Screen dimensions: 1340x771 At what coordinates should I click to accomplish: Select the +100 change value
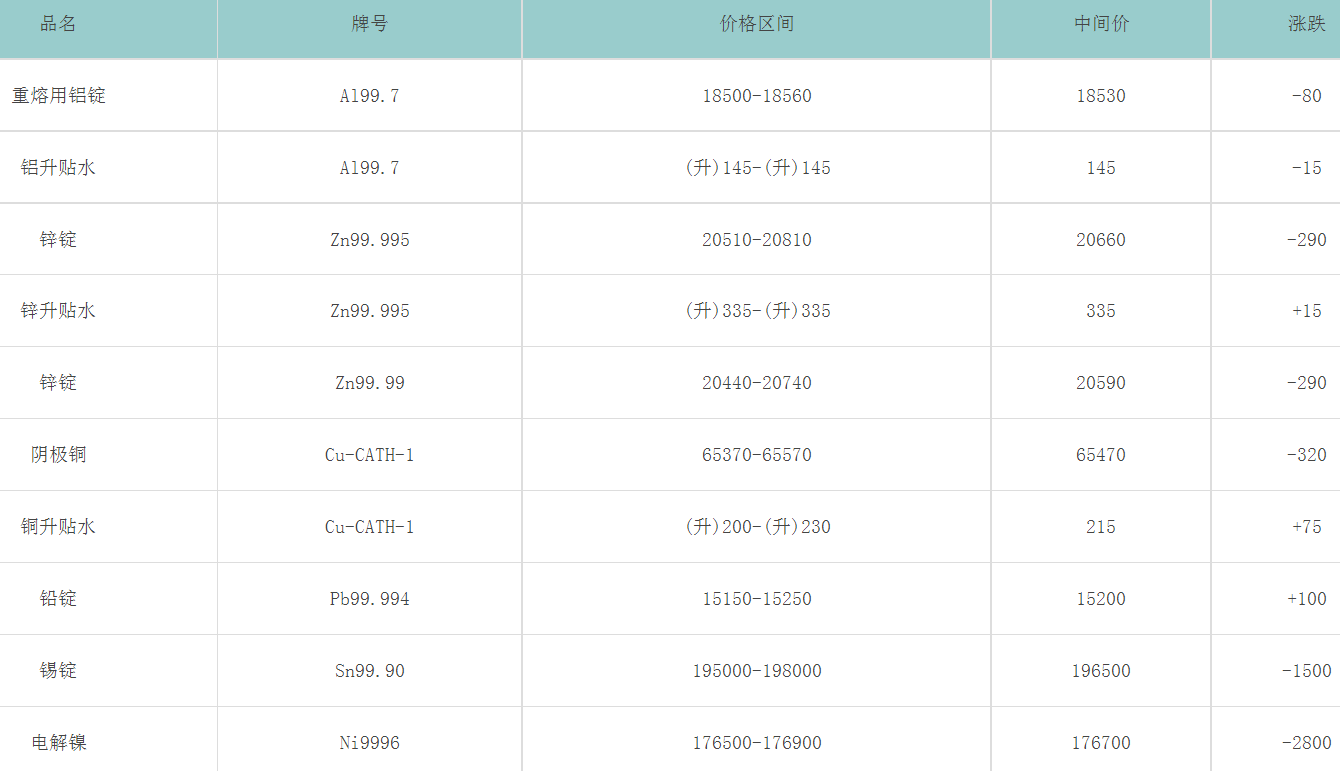pos(1308,599)
